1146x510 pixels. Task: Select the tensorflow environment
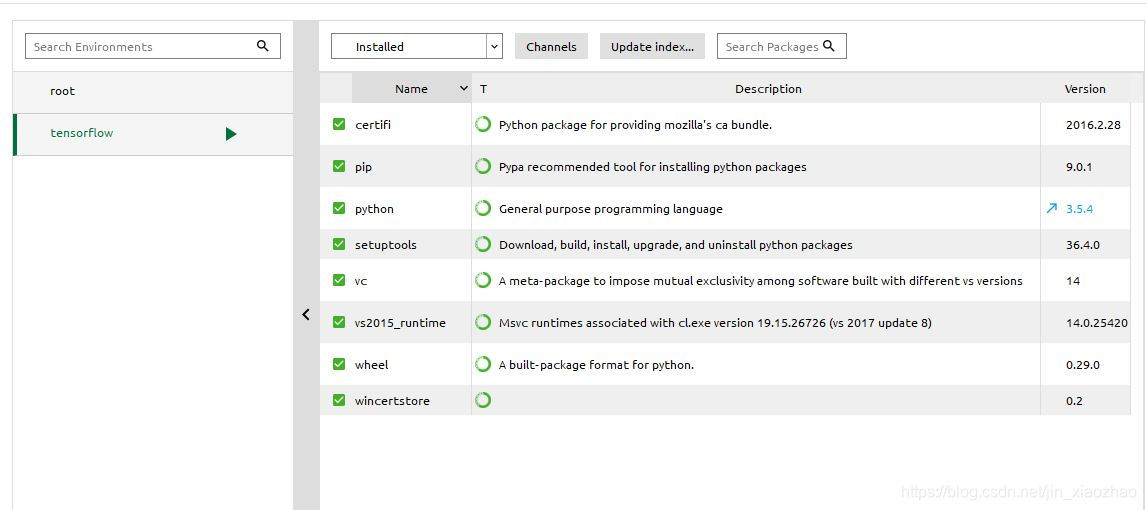pos(153,134)
